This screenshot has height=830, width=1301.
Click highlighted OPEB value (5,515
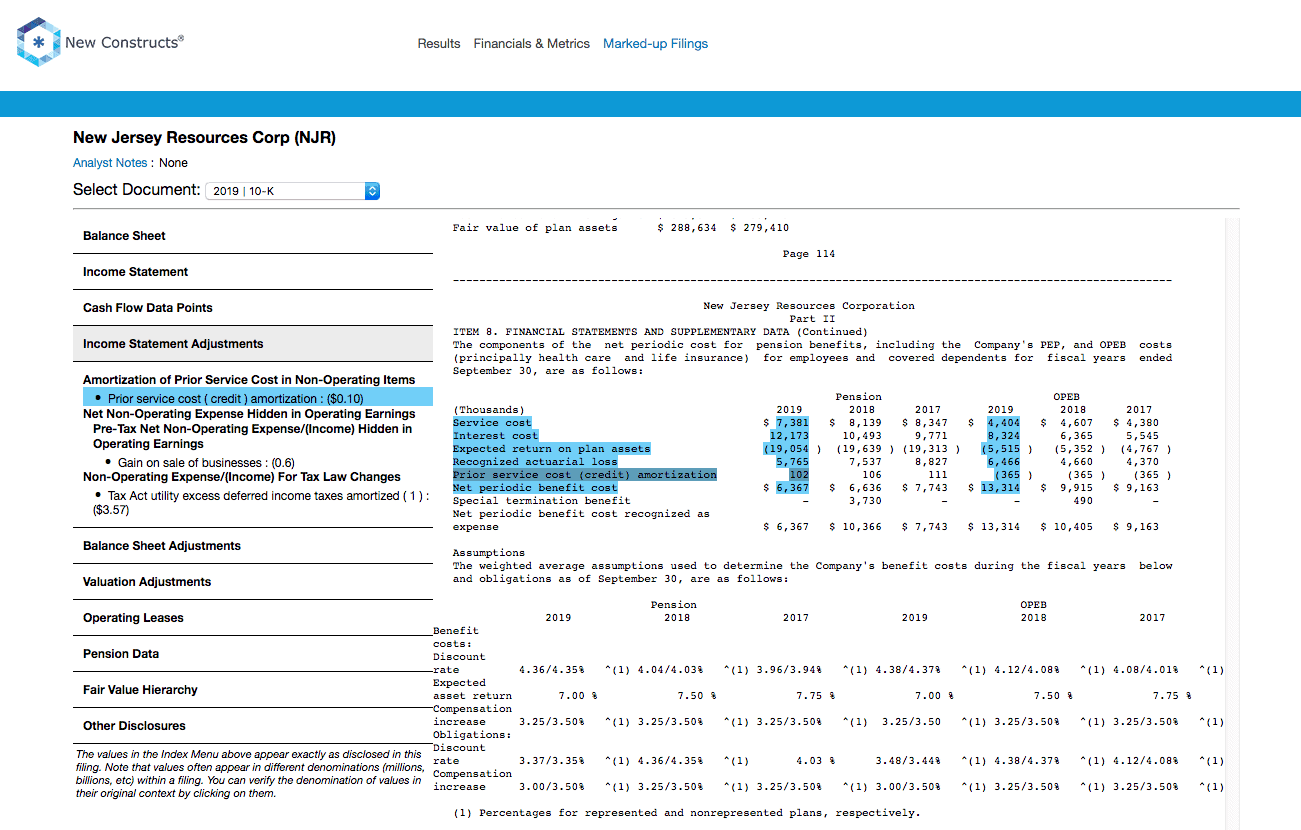click(1000, 449)
